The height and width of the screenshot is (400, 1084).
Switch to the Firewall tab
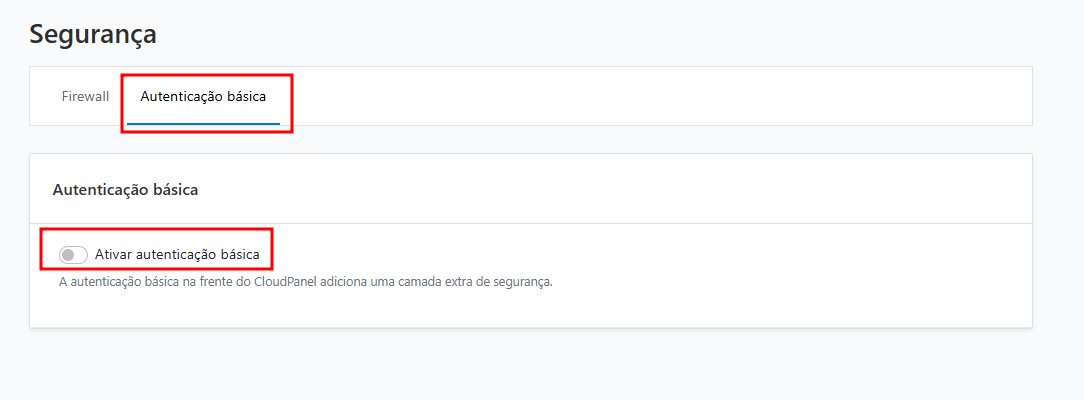tap(85, 97)
